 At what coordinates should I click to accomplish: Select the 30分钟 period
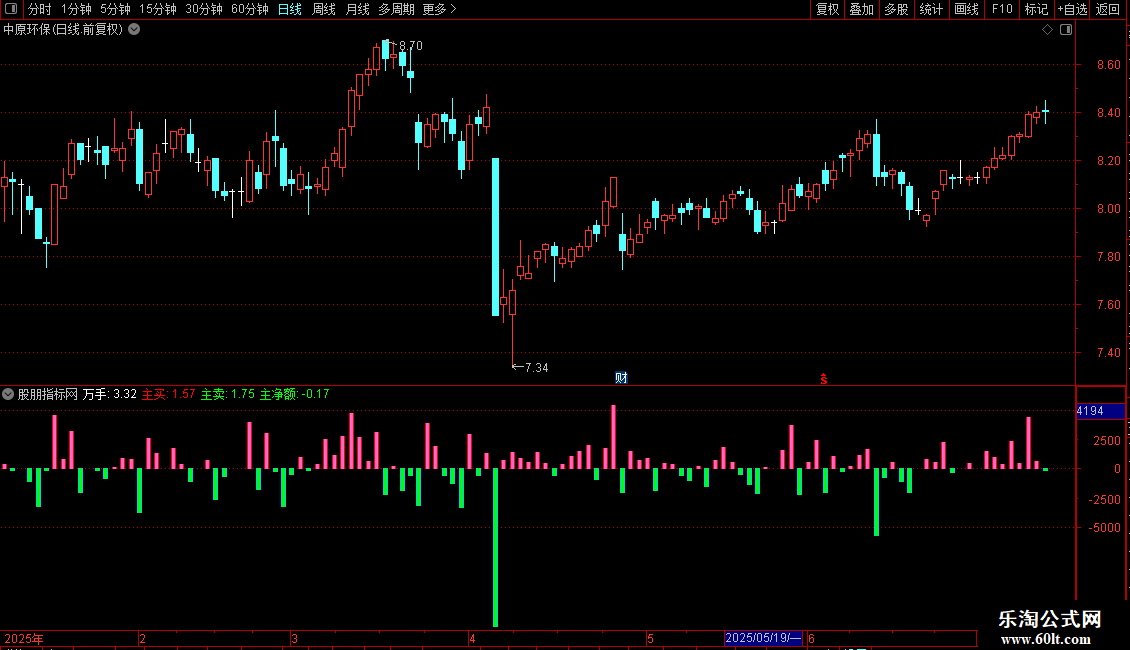204,9
